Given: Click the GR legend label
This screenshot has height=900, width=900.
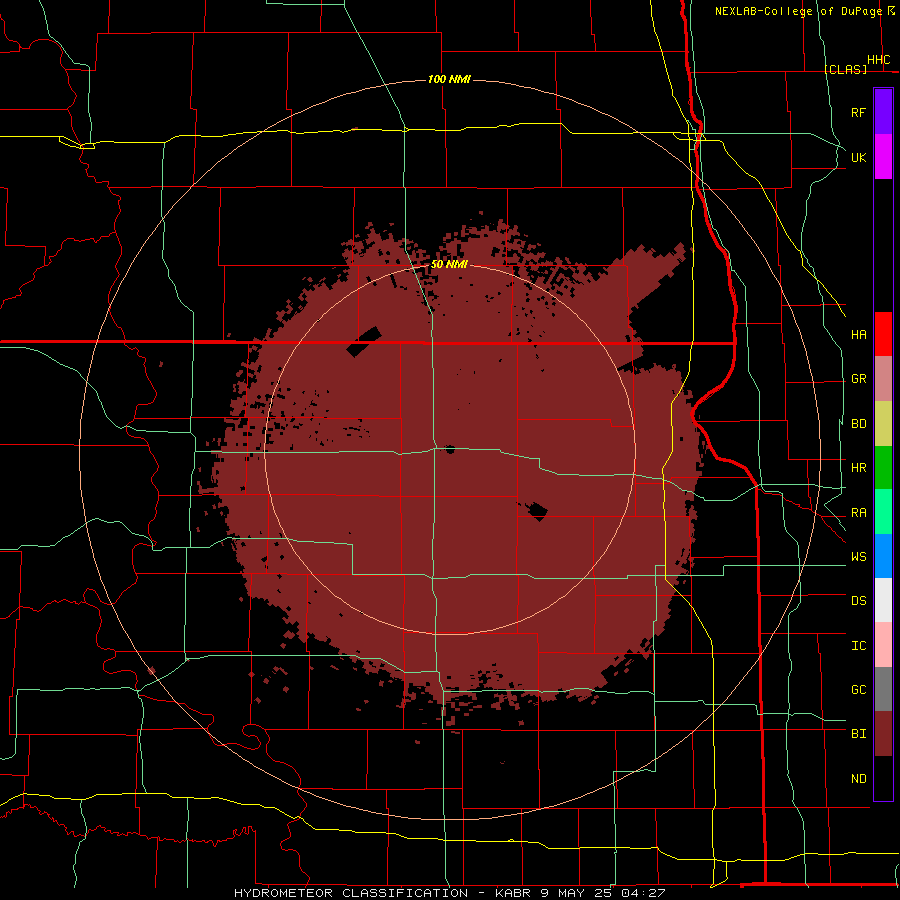Looking at the screenshot, I should click(x=858, y=379).
